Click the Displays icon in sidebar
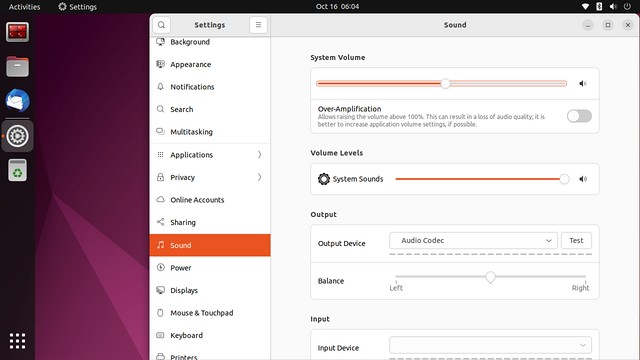The width and height of the screenshot is (640, 360). [x=160, y=290]
